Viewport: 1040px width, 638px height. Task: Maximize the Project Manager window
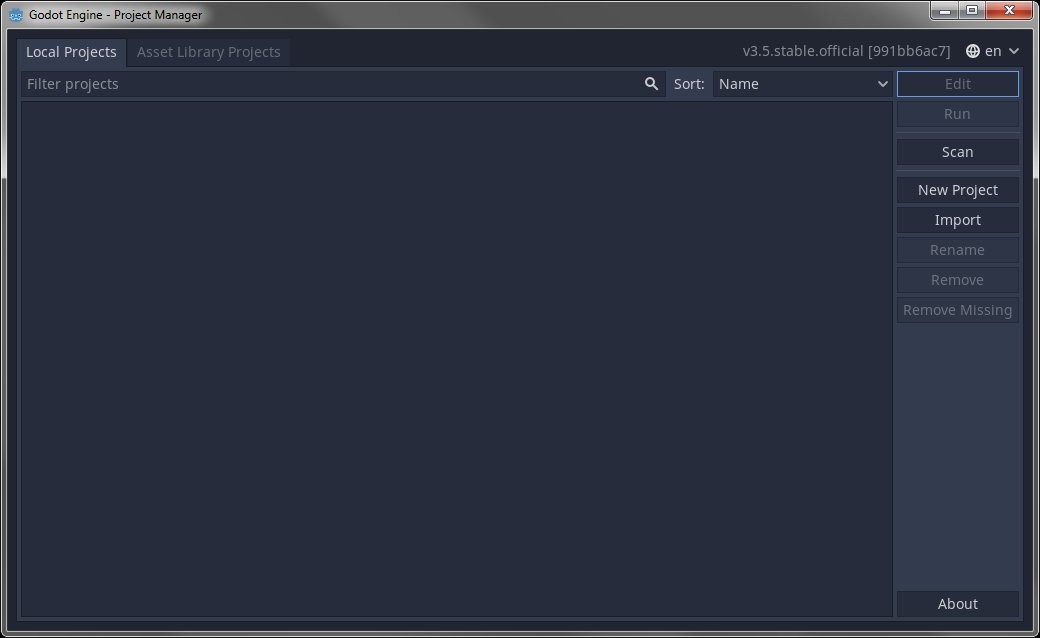click(972, 10)
